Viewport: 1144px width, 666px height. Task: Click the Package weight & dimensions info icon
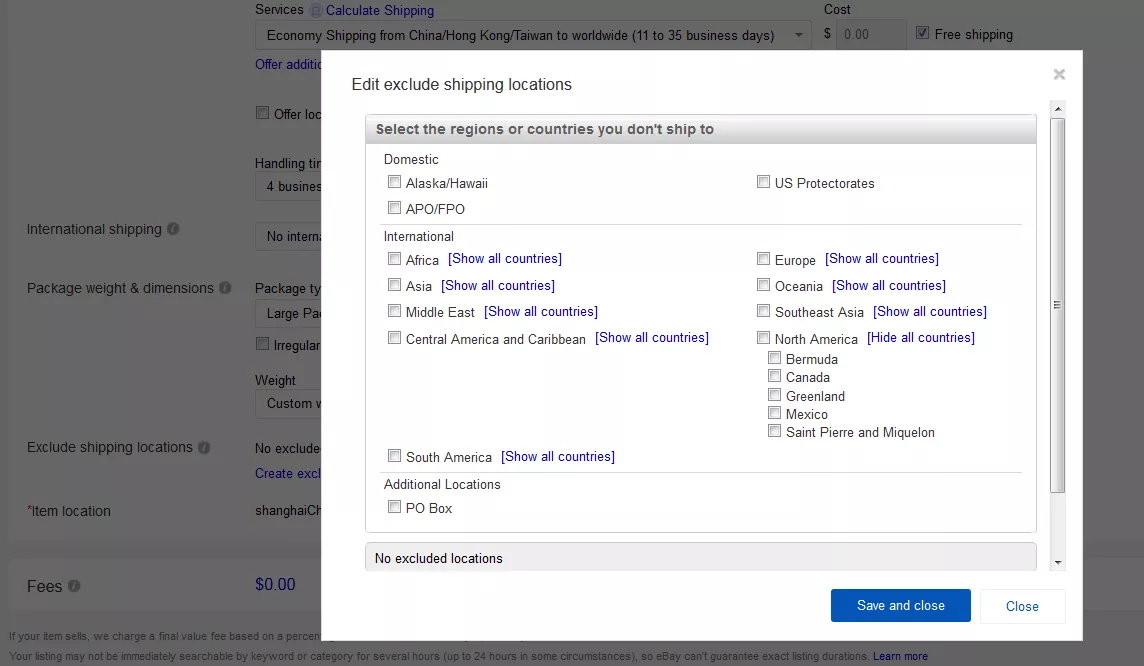coord(225,288)
